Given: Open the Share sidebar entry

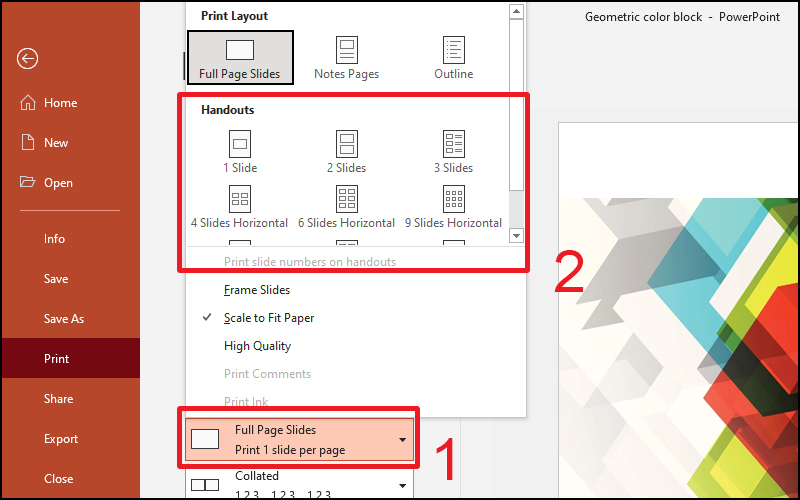Looking at the screenshot, I should [70, 398].
